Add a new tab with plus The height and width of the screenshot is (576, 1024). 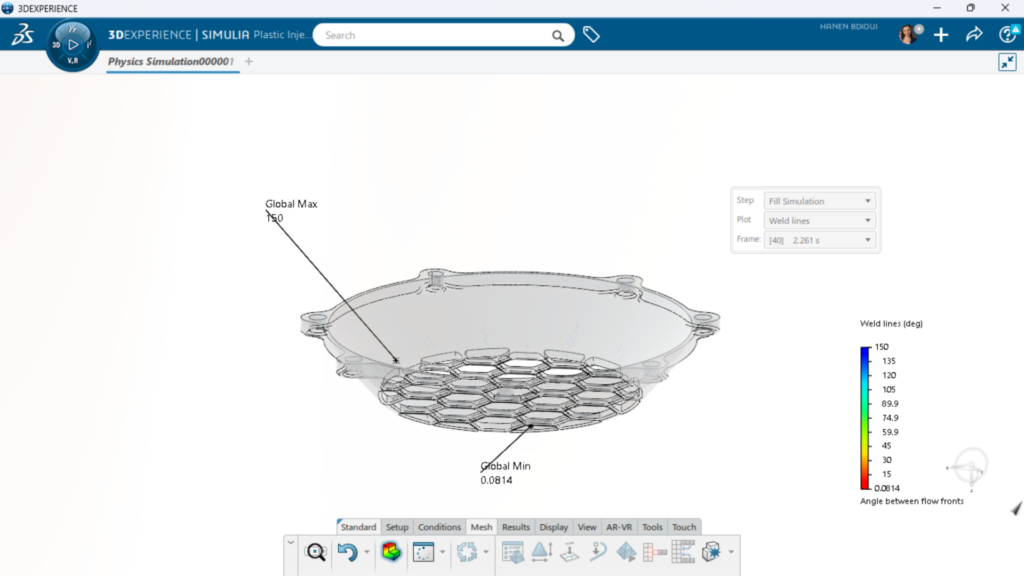249,61
